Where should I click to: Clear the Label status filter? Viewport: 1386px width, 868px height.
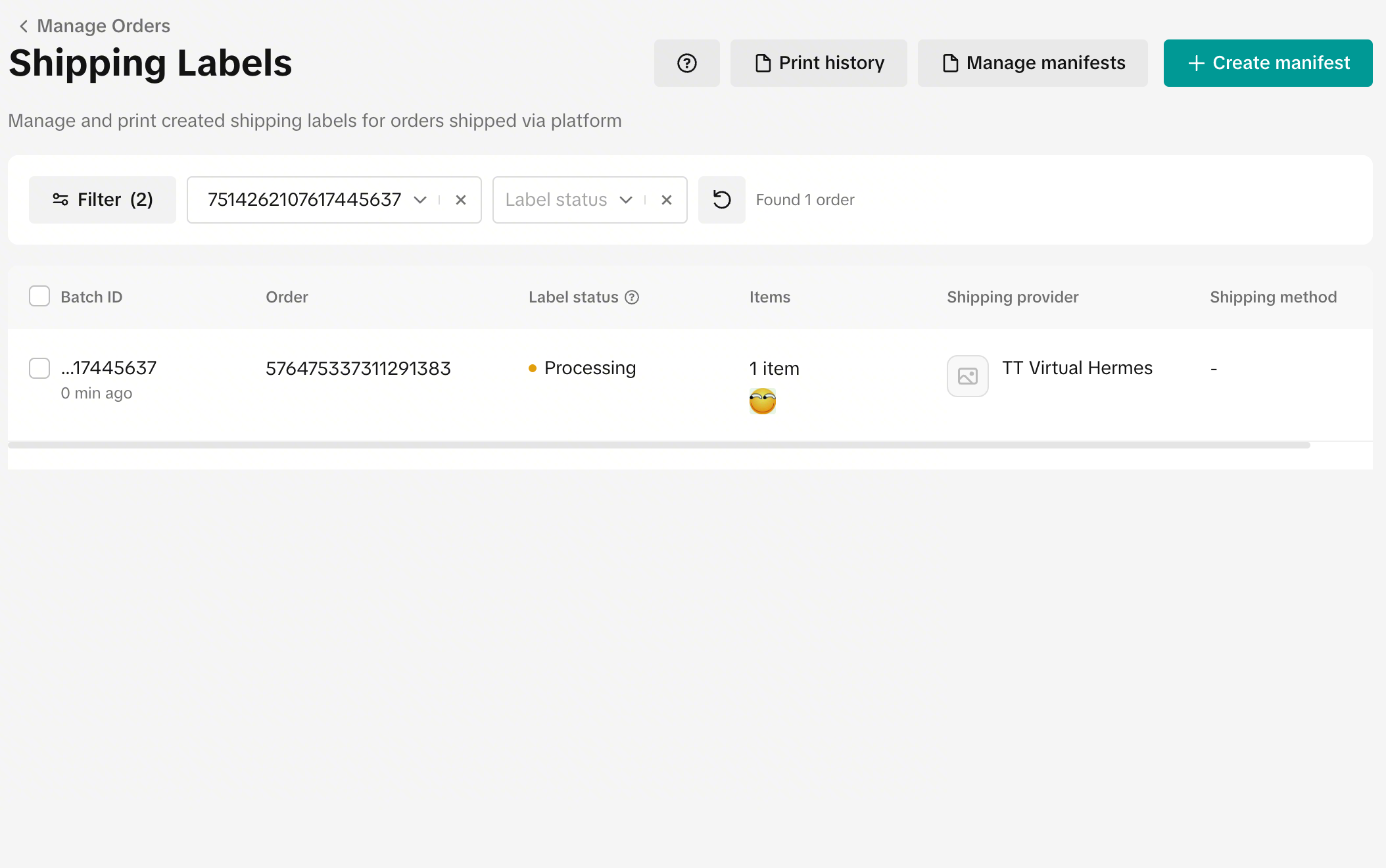[x=667, y=200]
